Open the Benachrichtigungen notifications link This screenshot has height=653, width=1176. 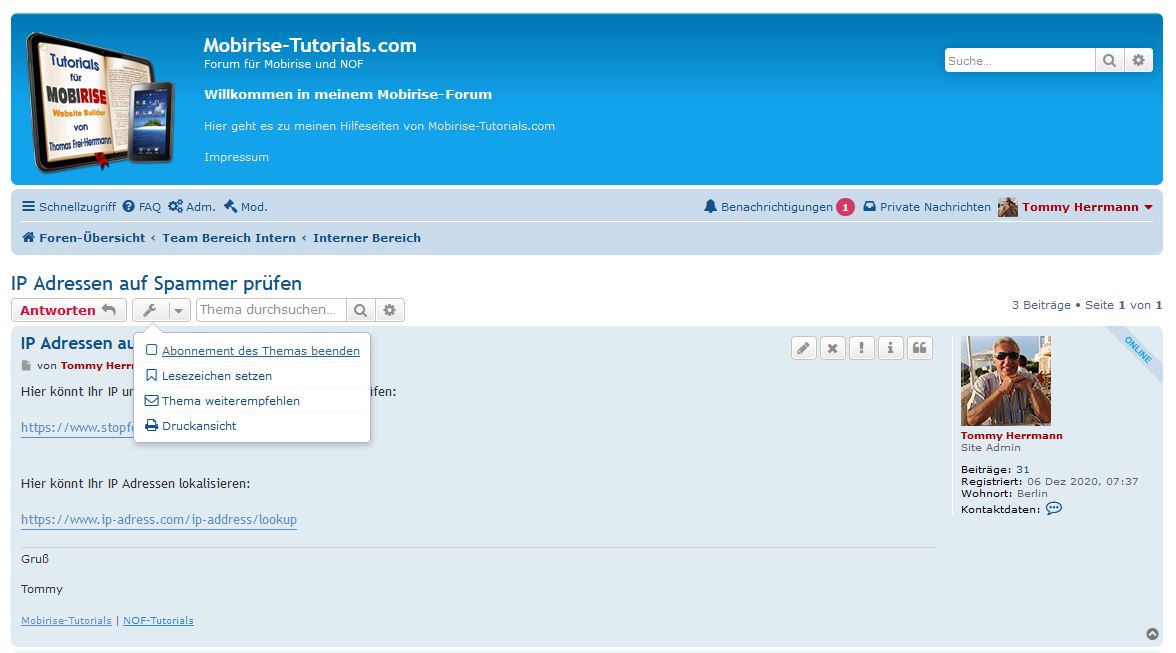coord(776,207)
